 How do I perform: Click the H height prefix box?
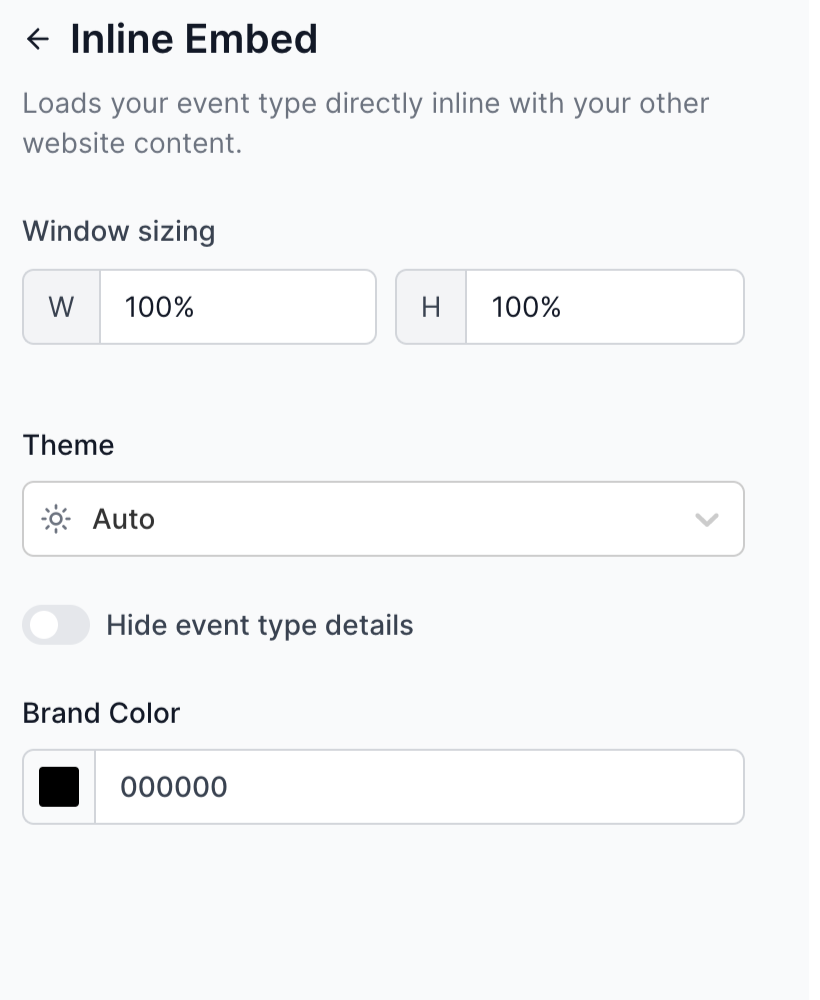point(431,307)
